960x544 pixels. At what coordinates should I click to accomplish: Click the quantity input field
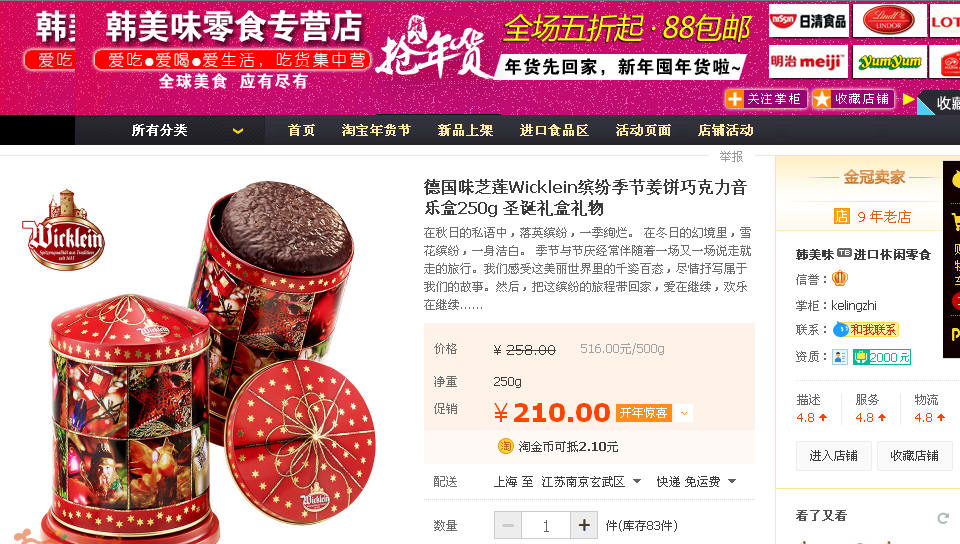click(546, 525)
